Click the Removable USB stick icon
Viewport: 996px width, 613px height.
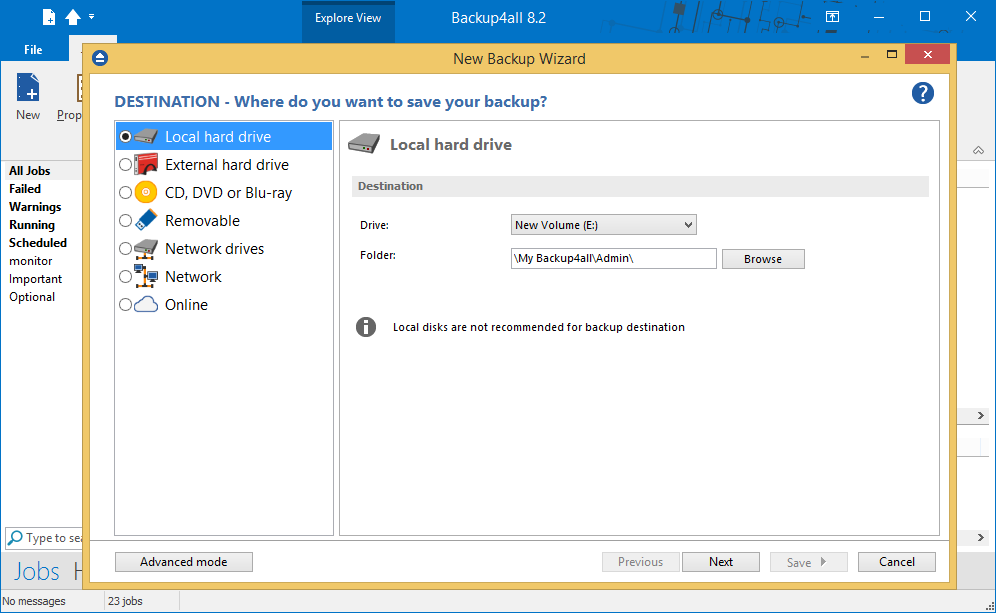click(146, 220)
